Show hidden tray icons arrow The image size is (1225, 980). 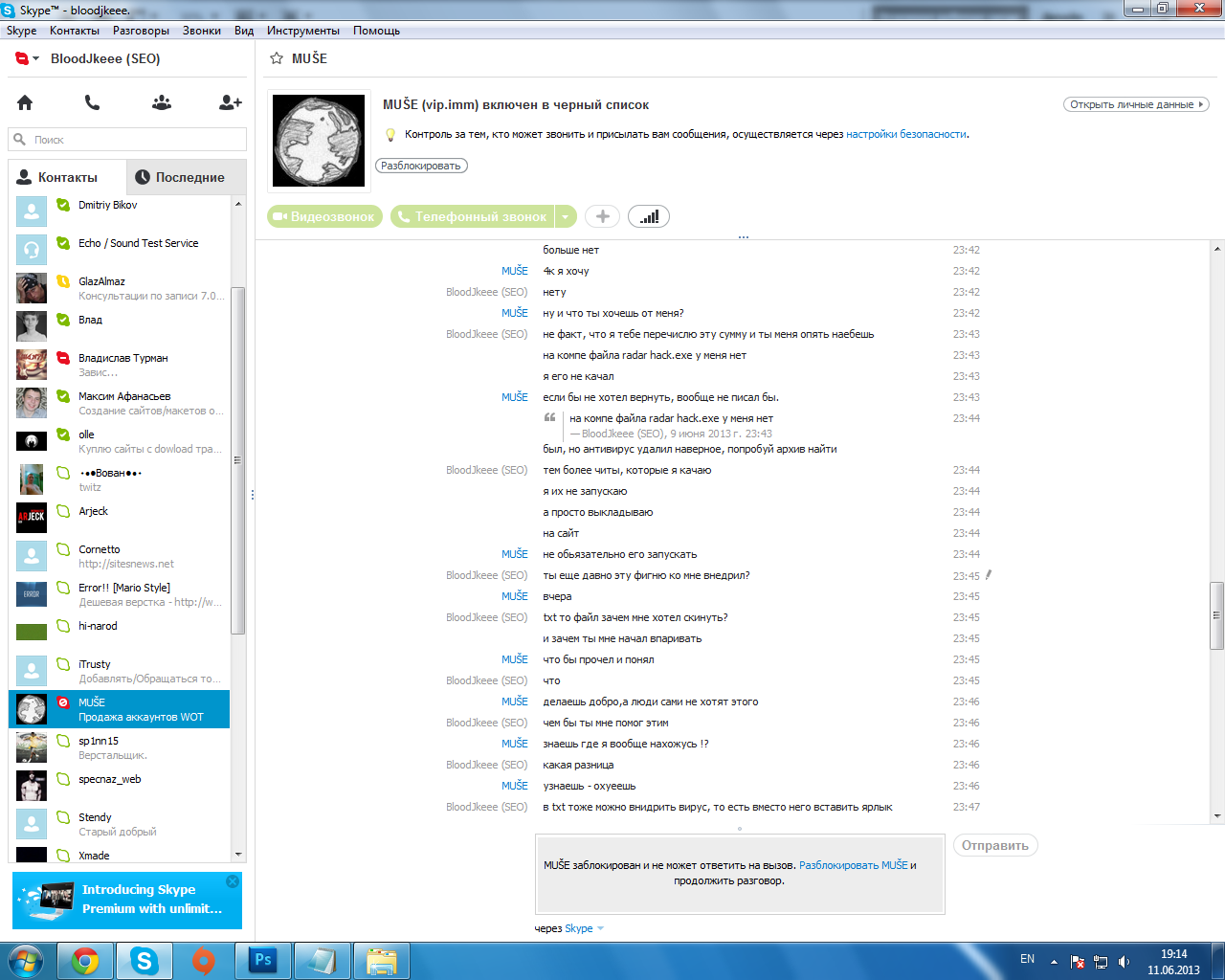click(x=1054, y=961)
